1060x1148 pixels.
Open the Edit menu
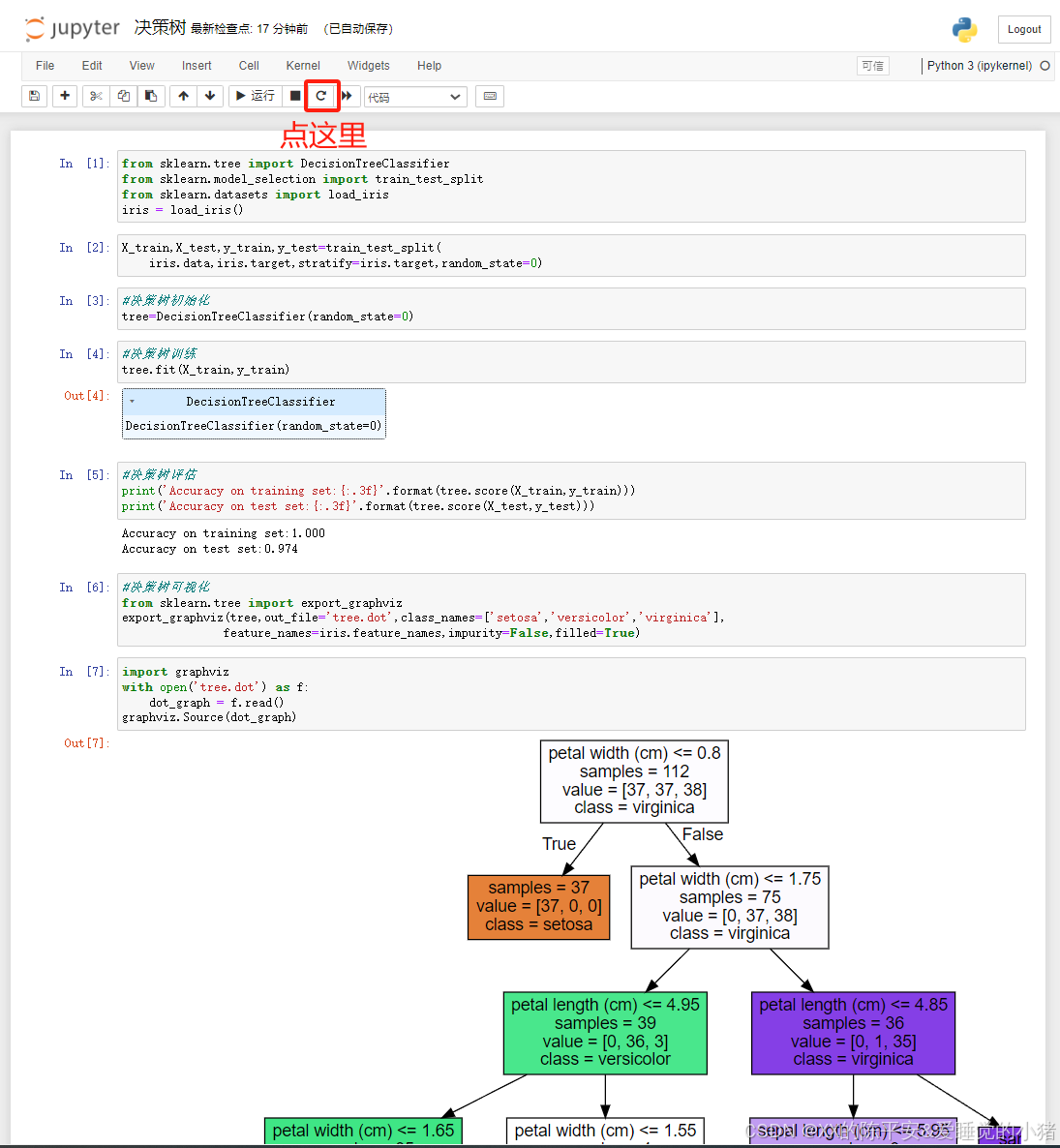click(x=92, y=66)
